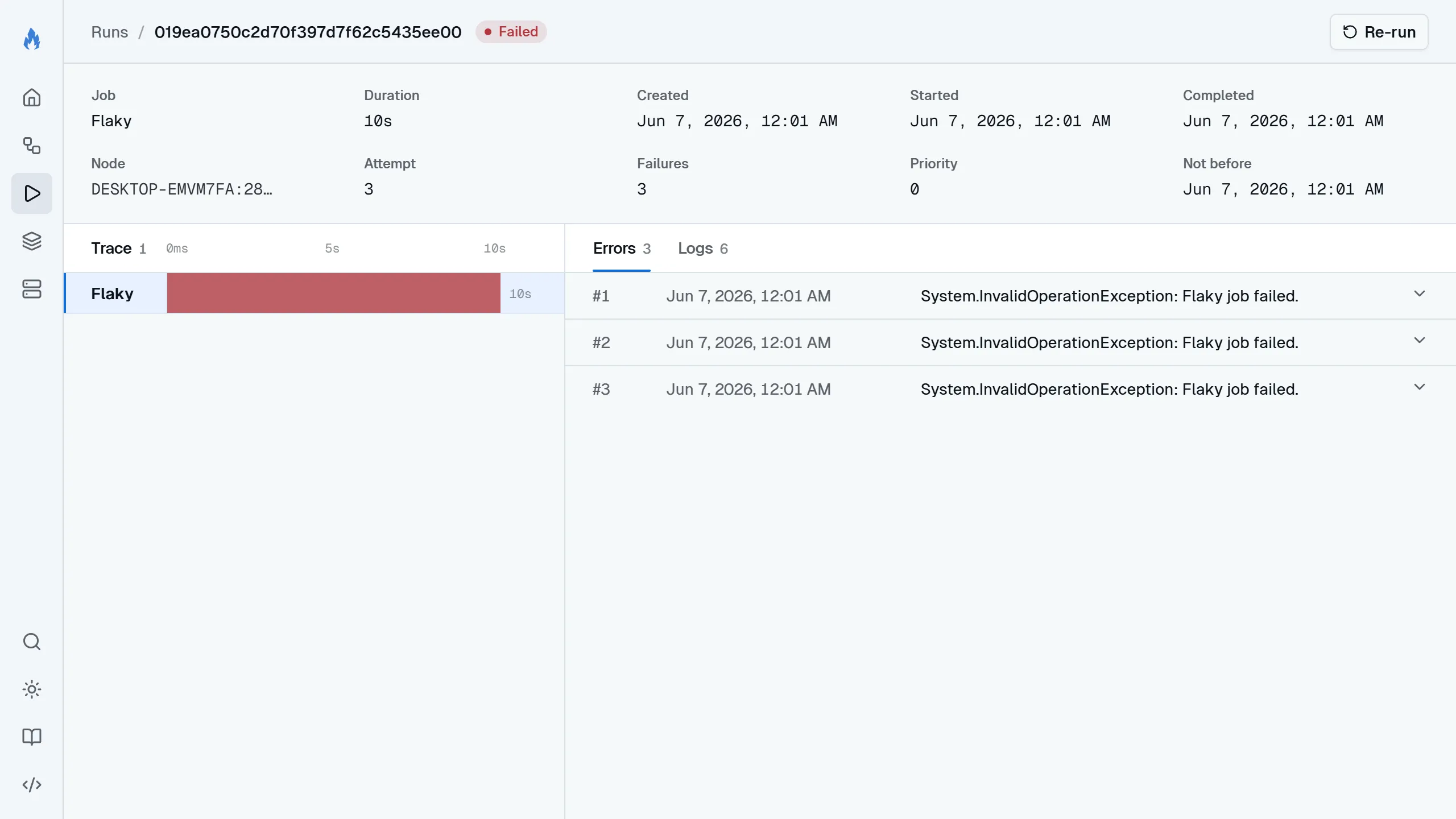The height and width of the screenshot is (819, 1456).
Task: Expand error #2 chevron
Action: pos(1420,341)
